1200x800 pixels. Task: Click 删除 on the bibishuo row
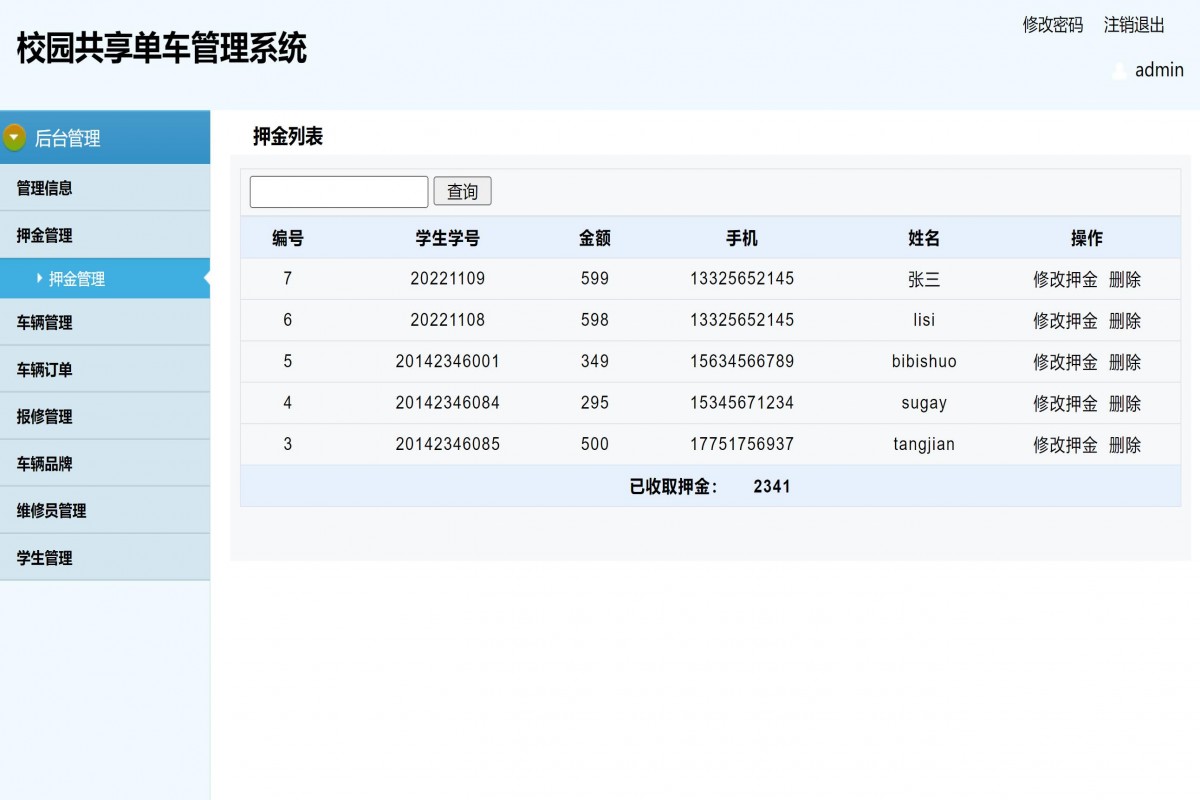(x=1125, y=362)
